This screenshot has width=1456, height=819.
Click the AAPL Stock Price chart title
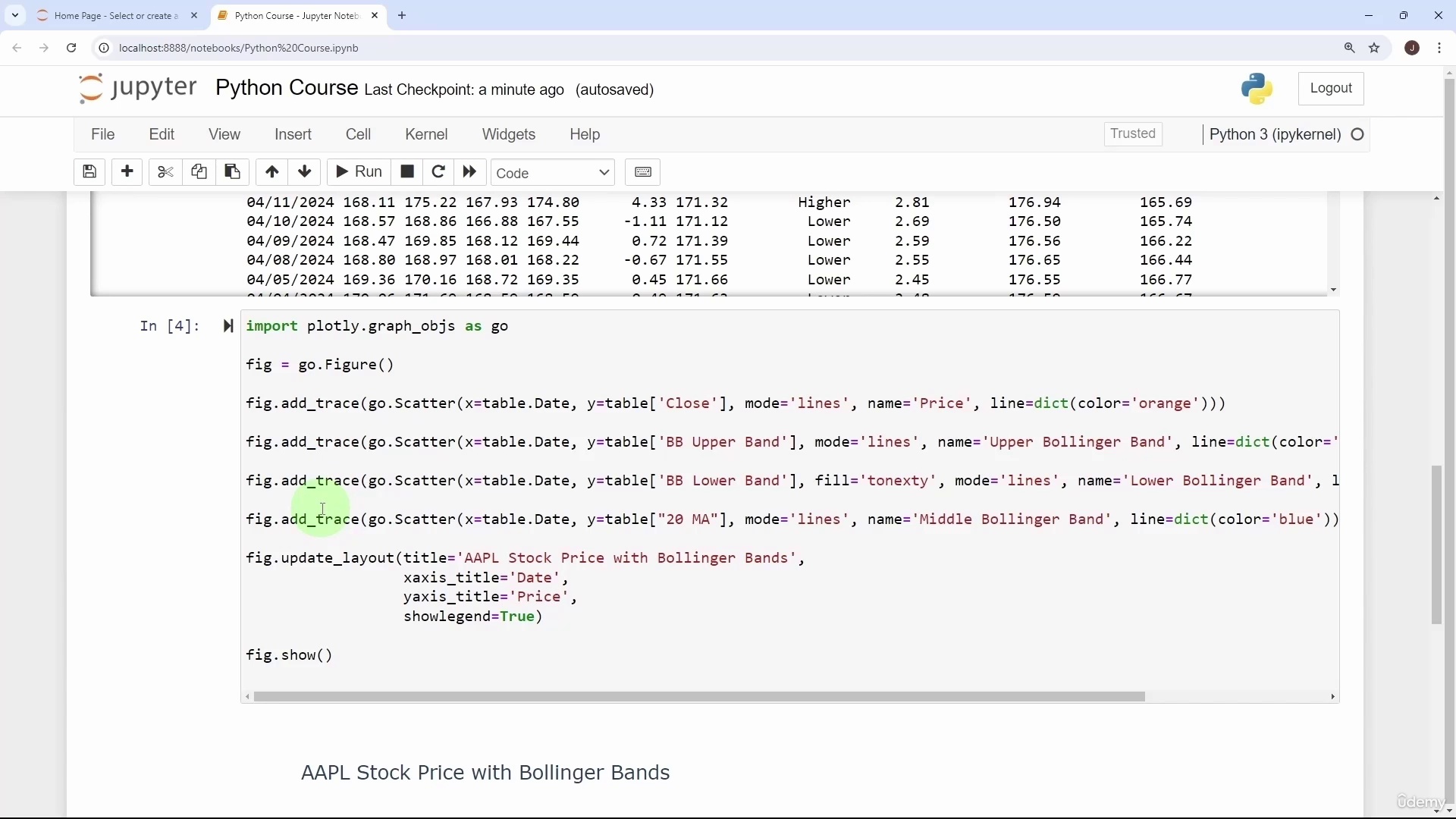(485, 773)
